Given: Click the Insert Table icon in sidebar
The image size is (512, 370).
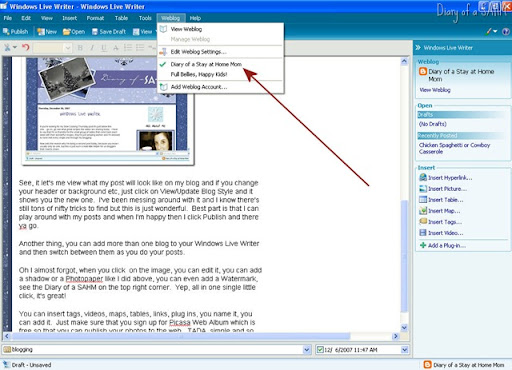Looking at the screenshot, I should [423, 200].
